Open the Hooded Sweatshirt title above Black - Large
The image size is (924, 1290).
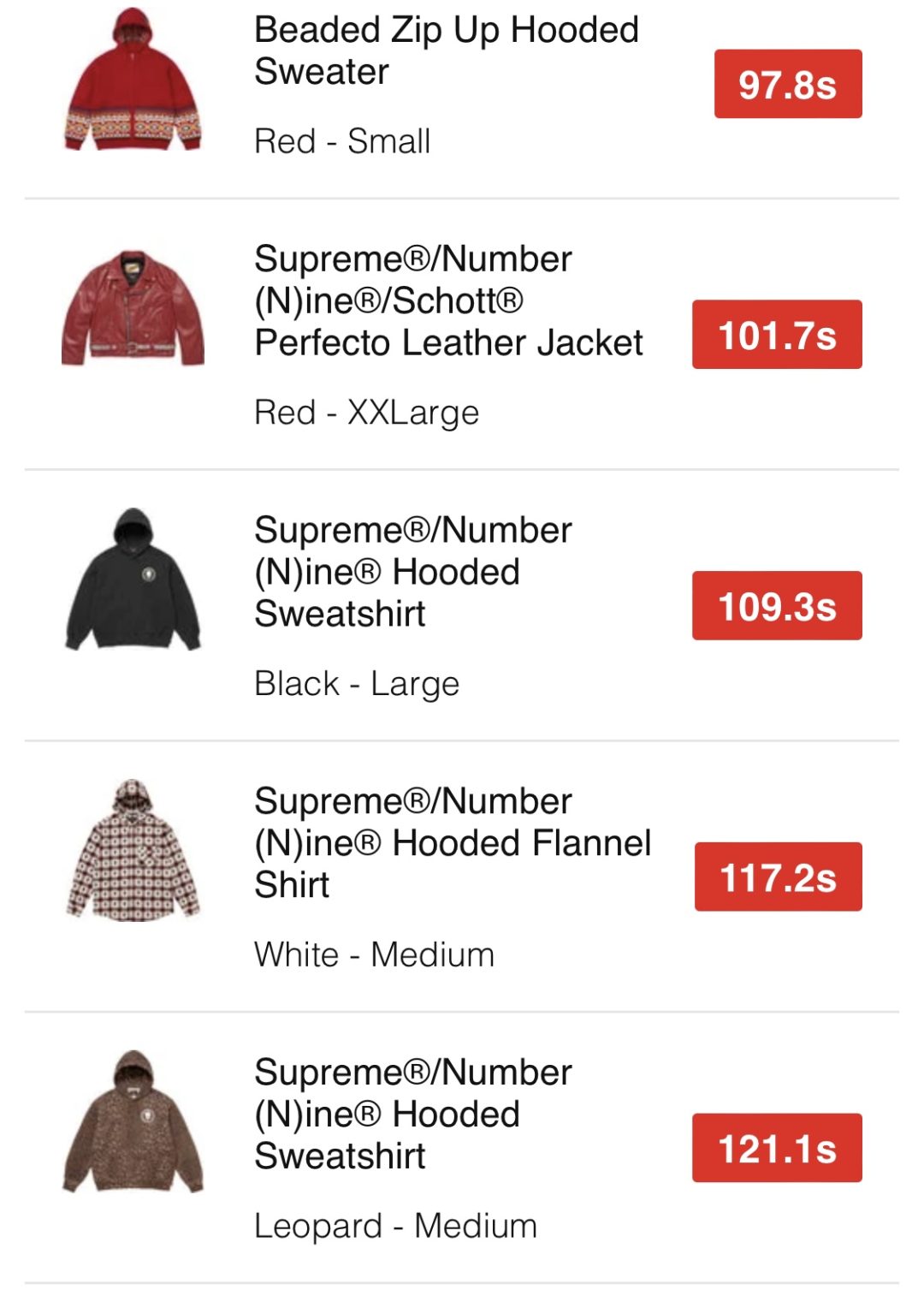point(412,571)
